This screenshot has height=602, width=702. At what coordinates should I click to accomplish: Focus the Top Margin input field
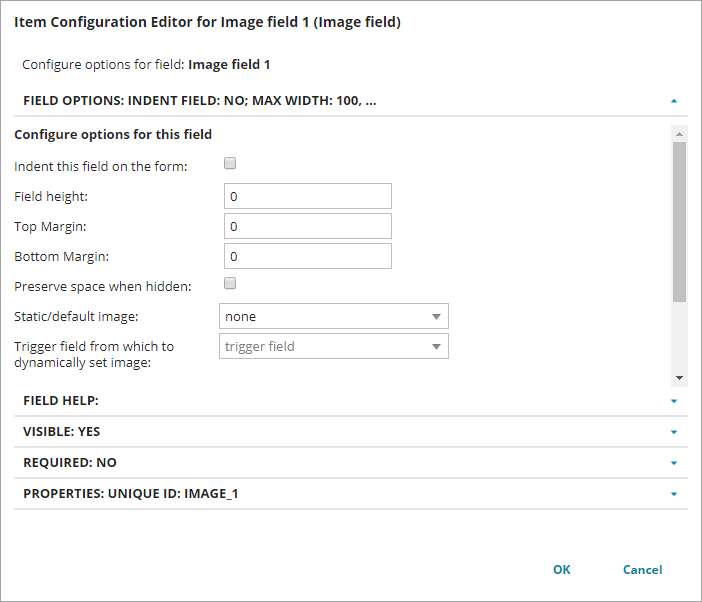[308, 226]
